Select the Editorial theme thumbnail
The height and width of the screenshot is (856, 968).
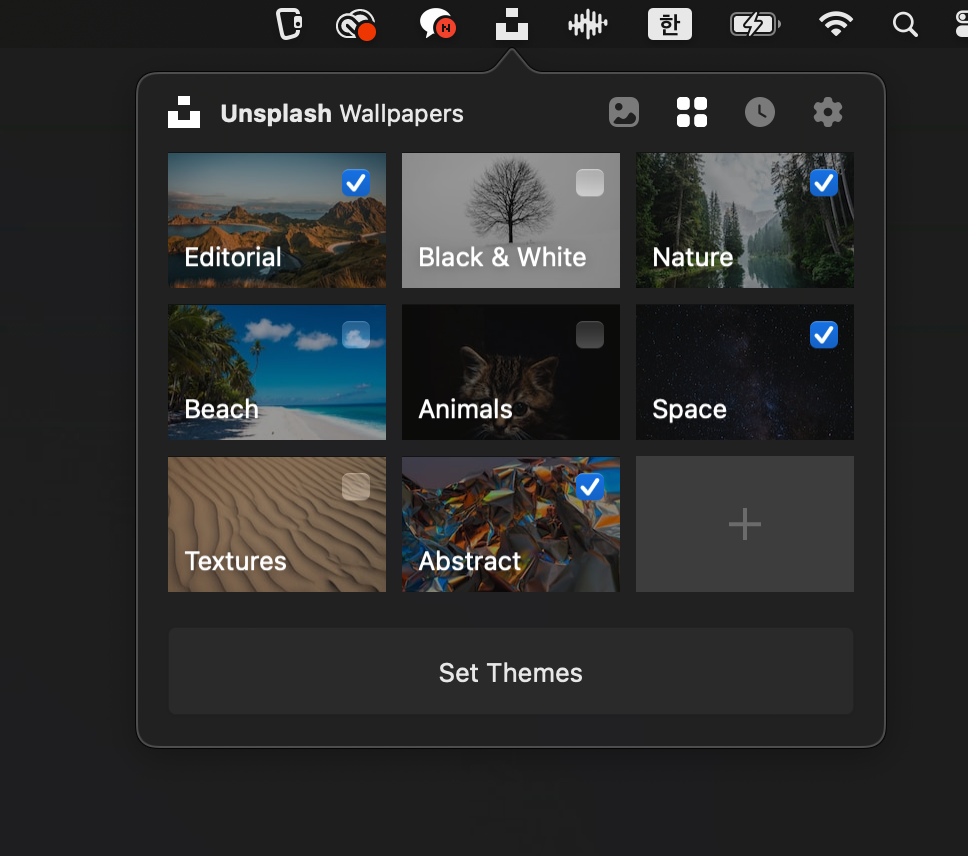pyautogui.click(x=277, y=220)
